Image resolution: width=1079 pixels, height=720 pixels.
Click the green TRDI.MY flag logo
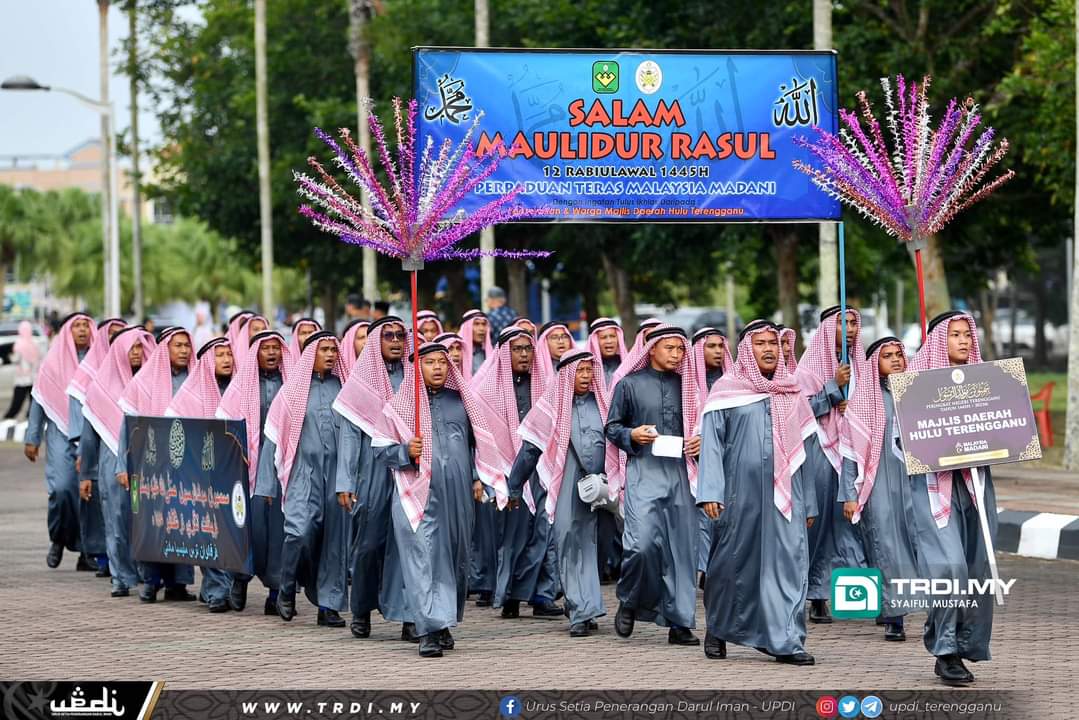856,593
